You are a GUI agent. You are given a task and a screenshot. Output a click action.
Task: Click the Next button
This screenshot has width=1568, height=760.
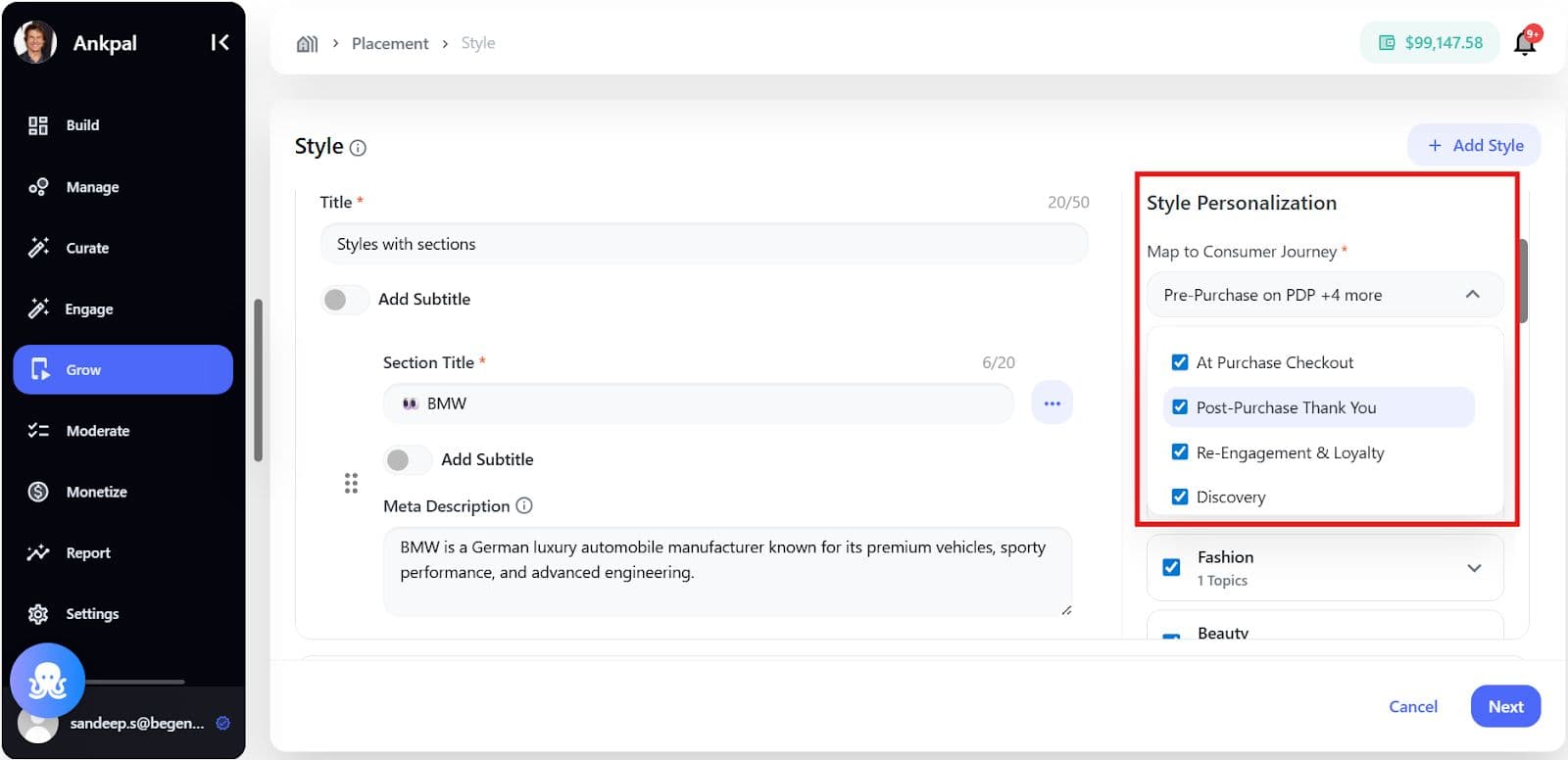(1504, 706)
